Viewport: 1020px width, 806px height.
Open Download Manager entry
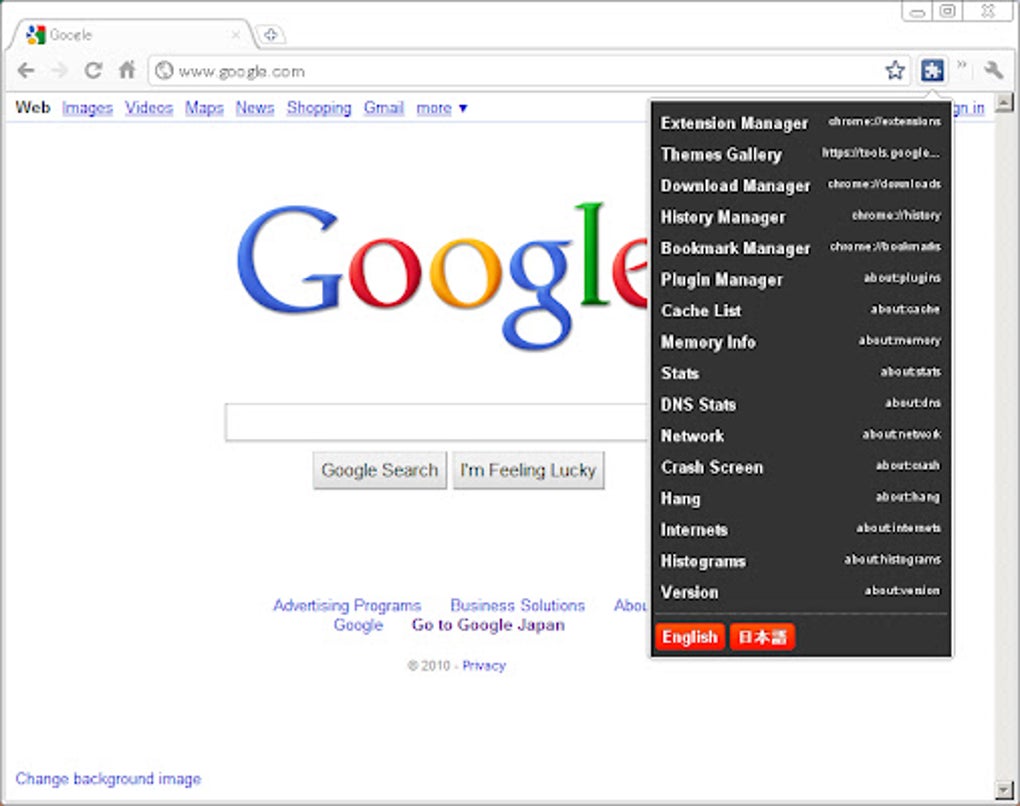point(801,185)
